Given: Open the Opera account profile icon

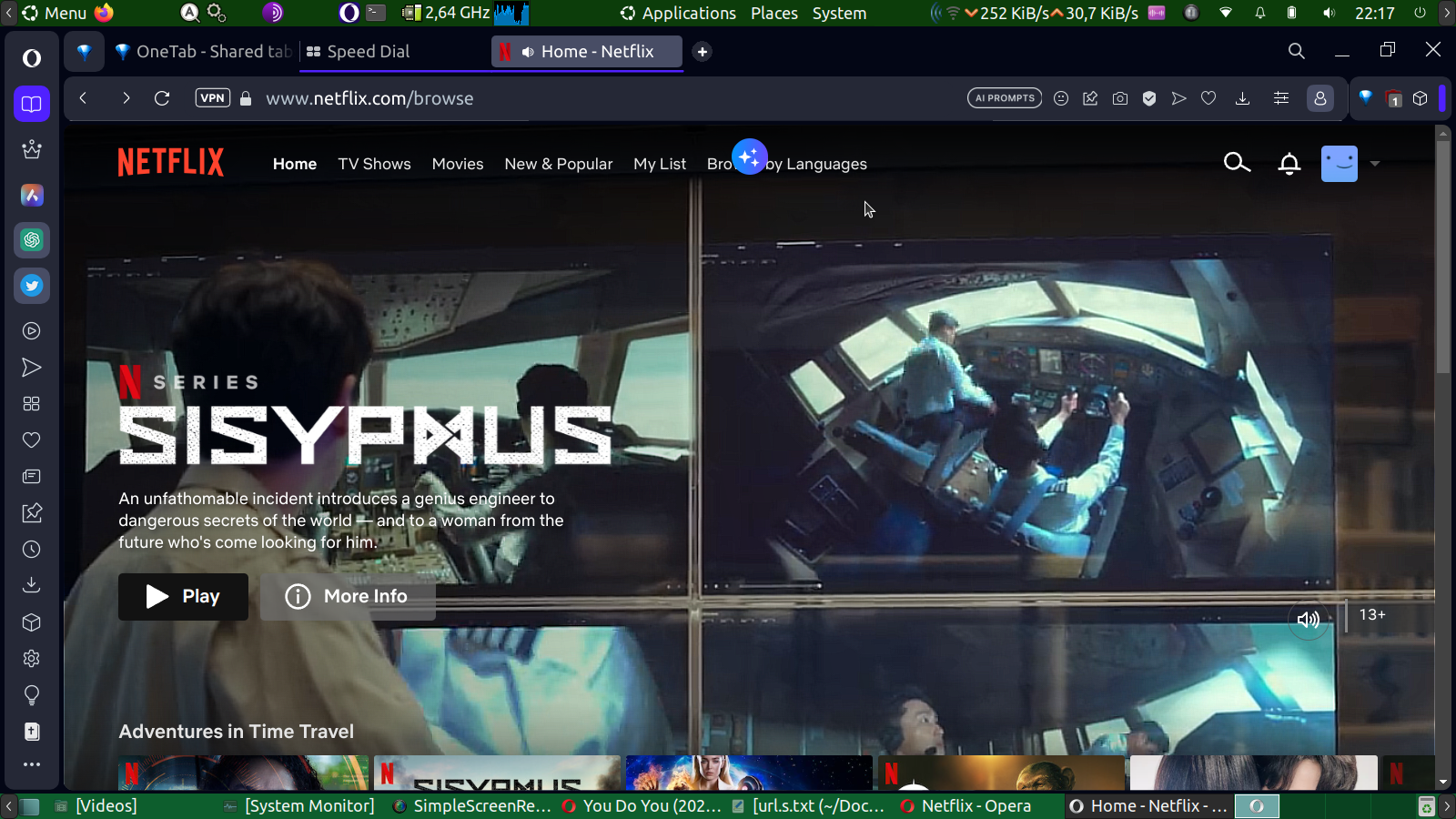Looking at the screenshot, I should pos(1320,98).
